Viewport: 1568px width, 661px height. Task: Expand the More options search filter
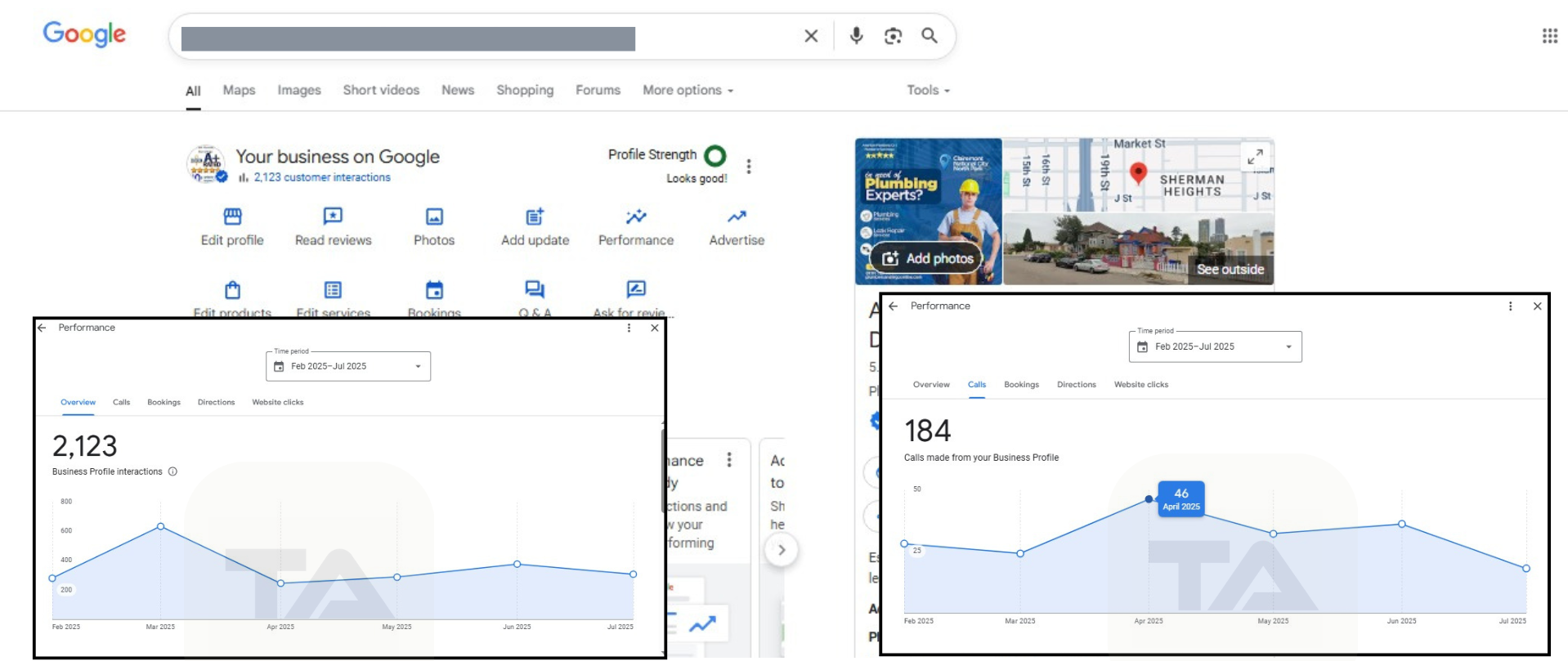pyautogui.click(x=688, y=91)
